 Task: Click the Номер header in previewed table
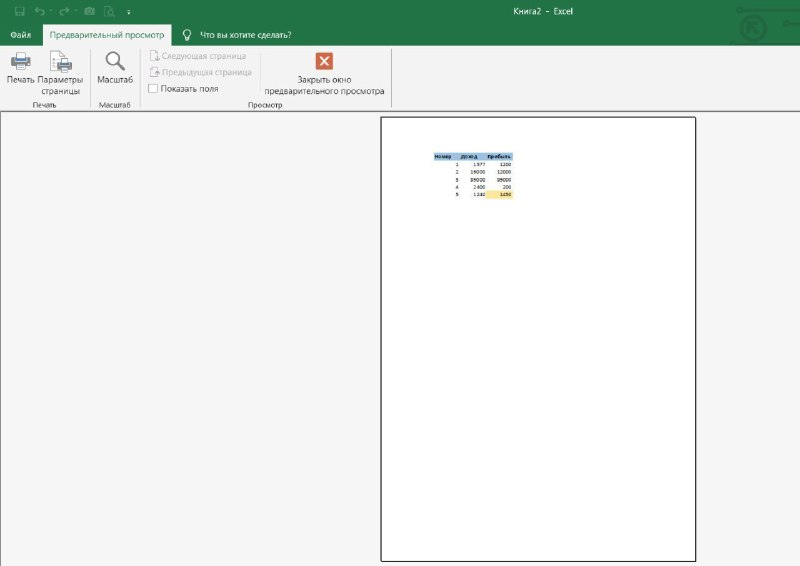click(x=442, y=157)
